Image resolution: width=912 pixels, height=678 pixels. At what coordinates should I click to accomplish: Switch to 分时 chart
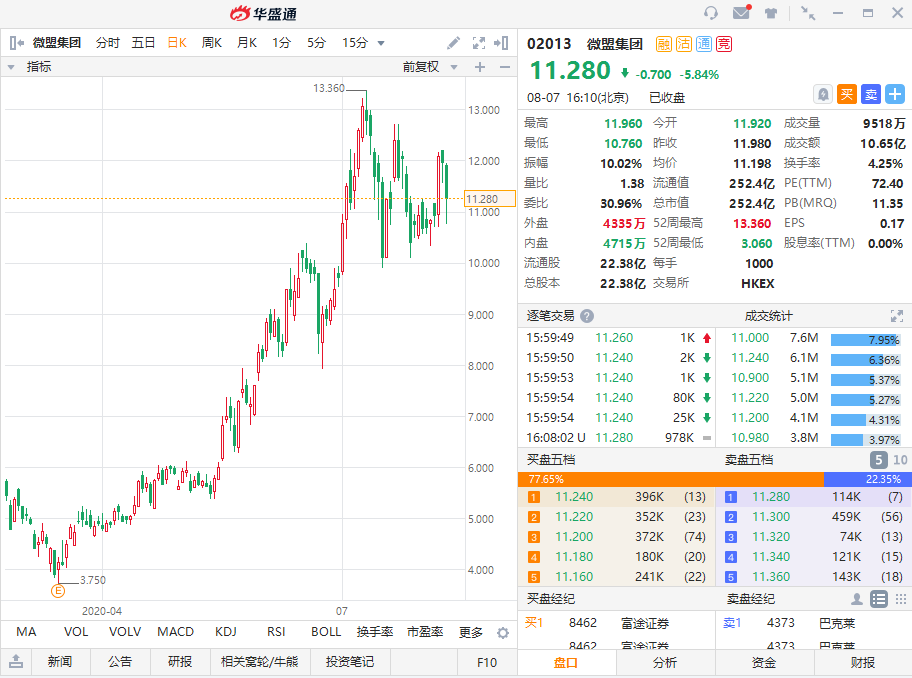[x=108, y=43]
